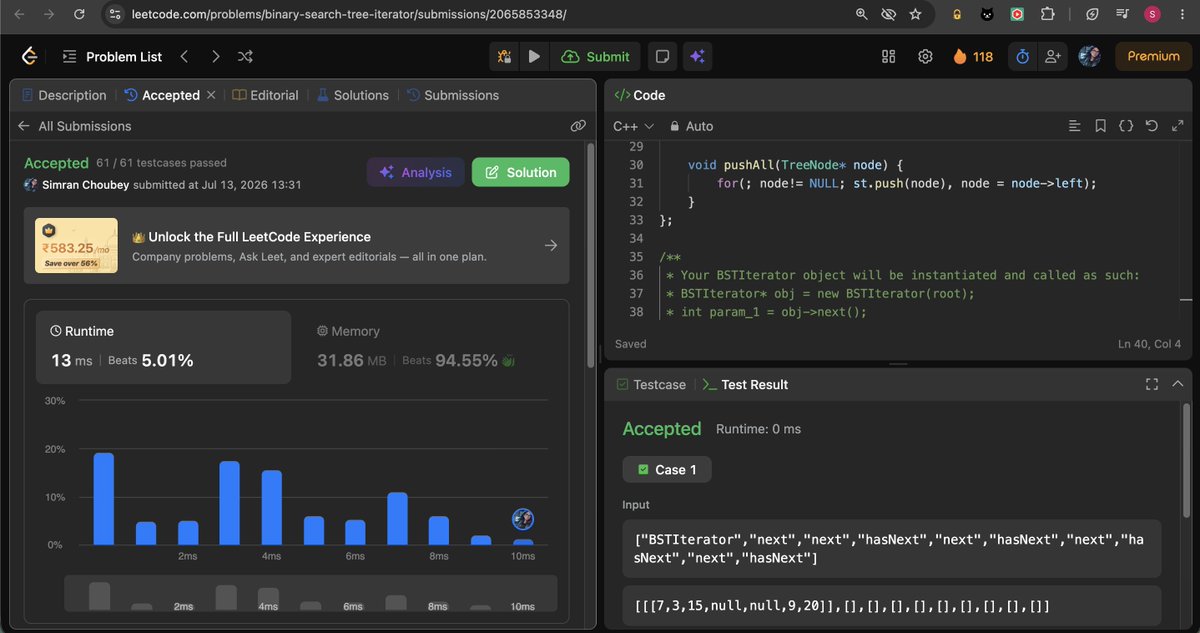Switch to the Solutions tab

[352, 95]
